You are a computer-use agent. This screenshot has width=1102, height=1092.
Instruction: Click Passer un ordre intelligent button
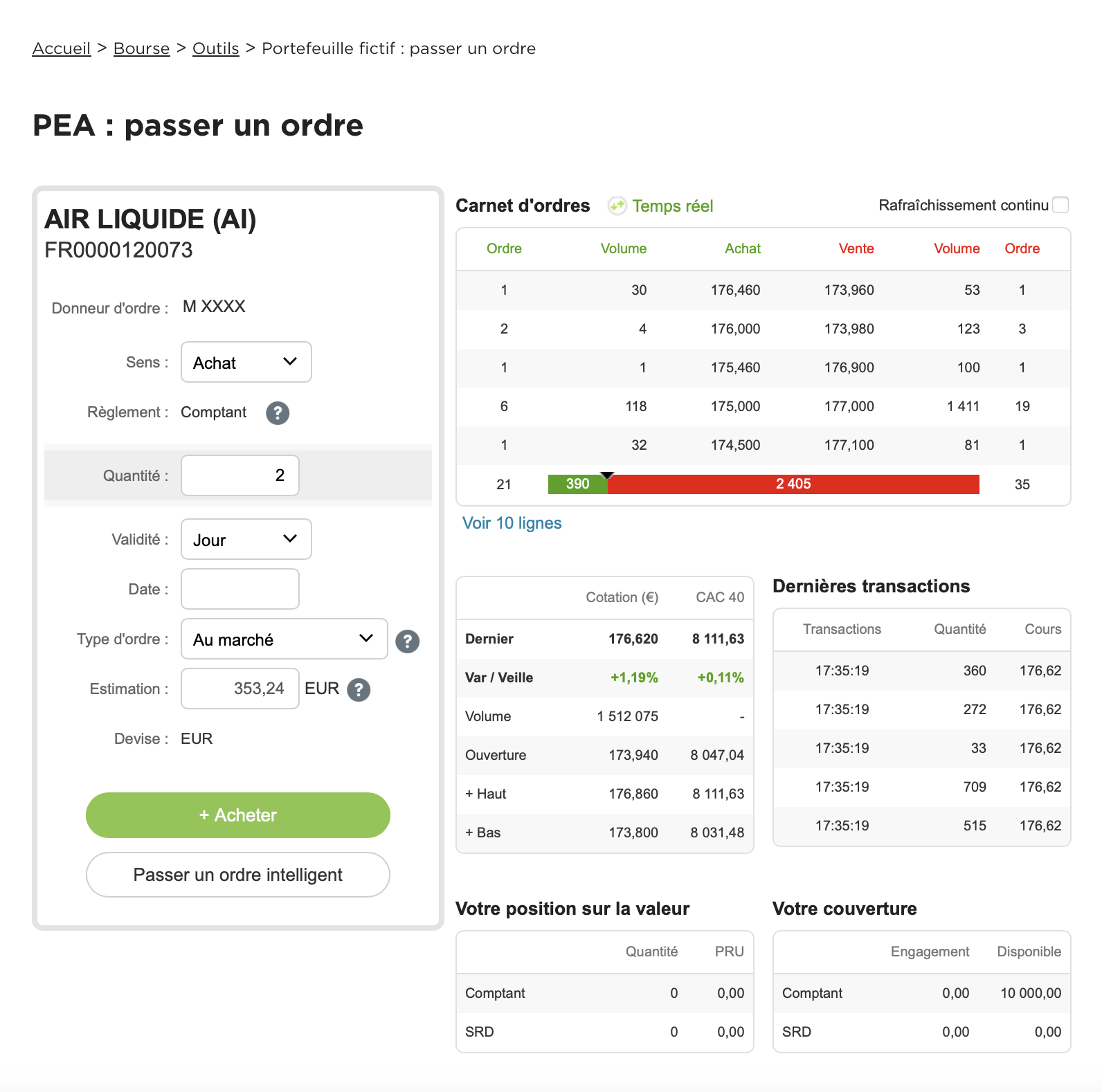(x=238, y=875)
